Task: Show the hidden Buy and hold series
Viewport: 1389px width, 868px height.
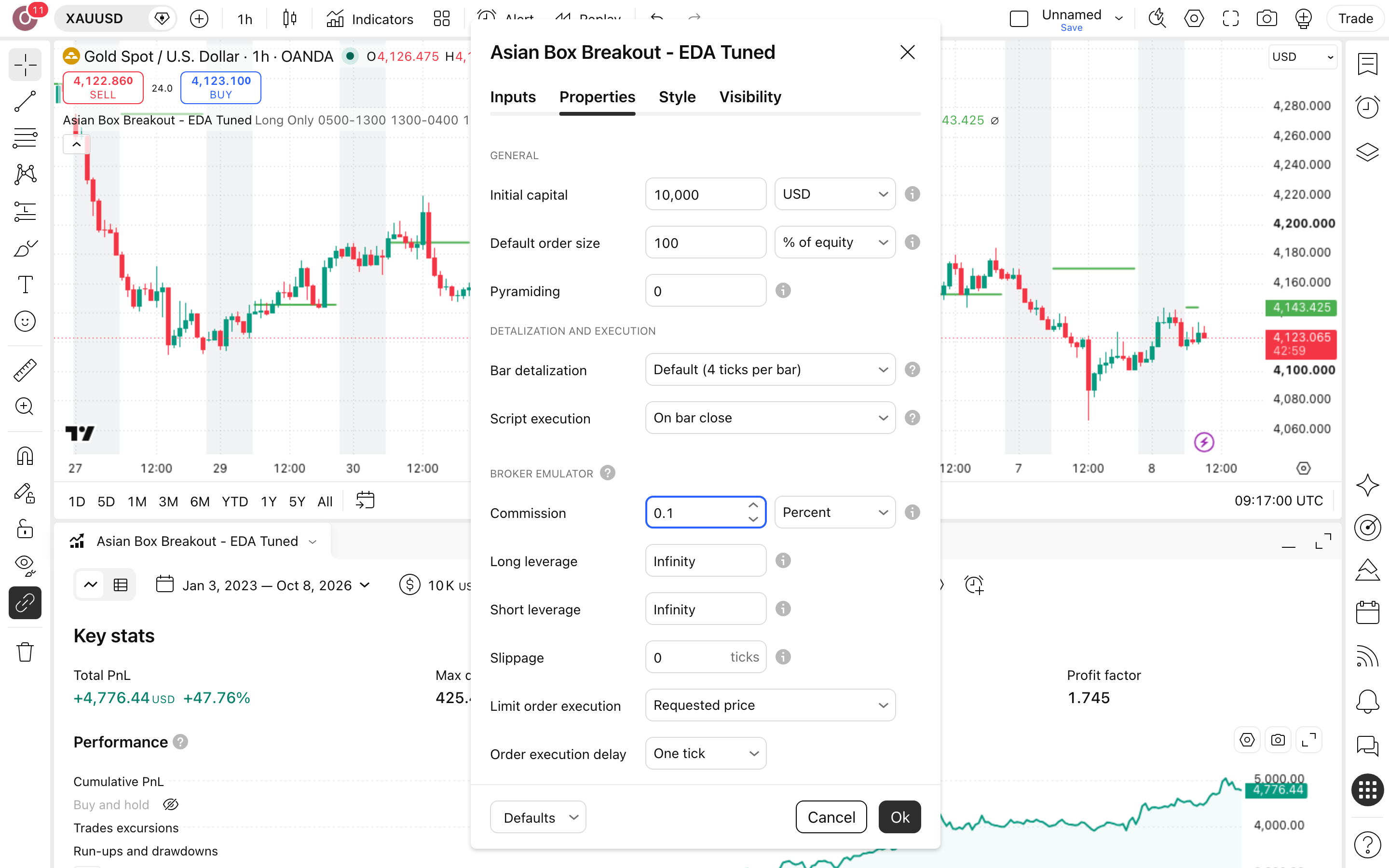Action: coord(170,805)
